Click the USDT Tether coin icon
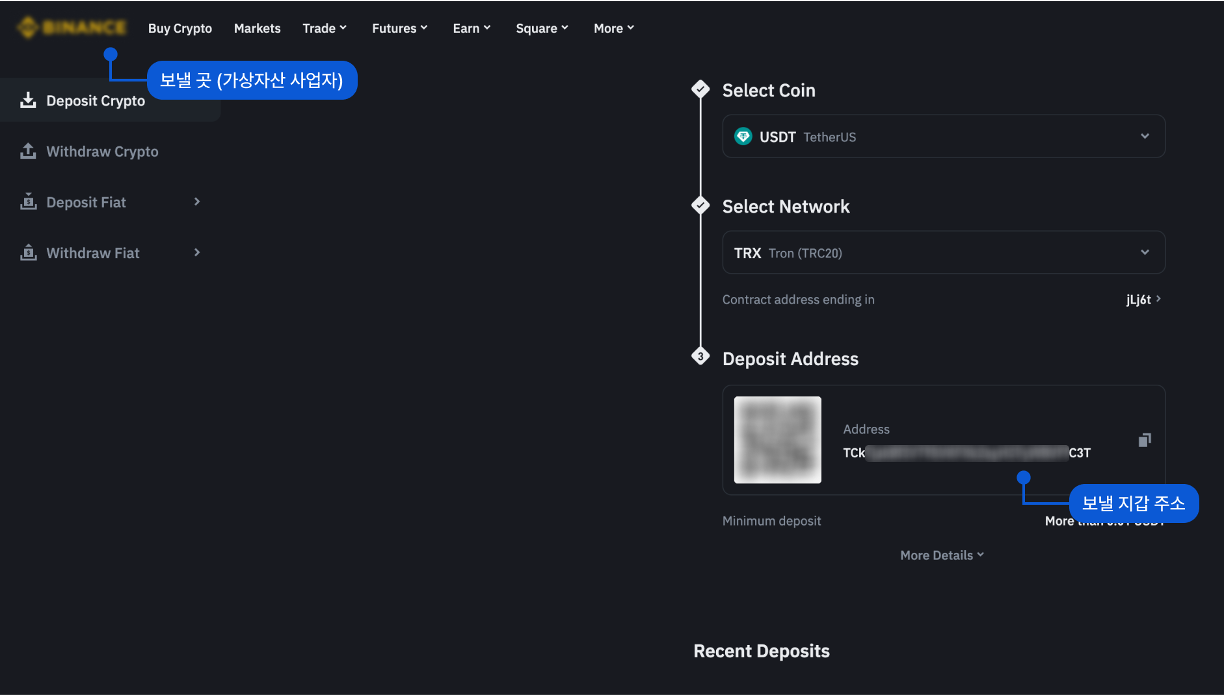1224x696 pixels. [743, 136]
